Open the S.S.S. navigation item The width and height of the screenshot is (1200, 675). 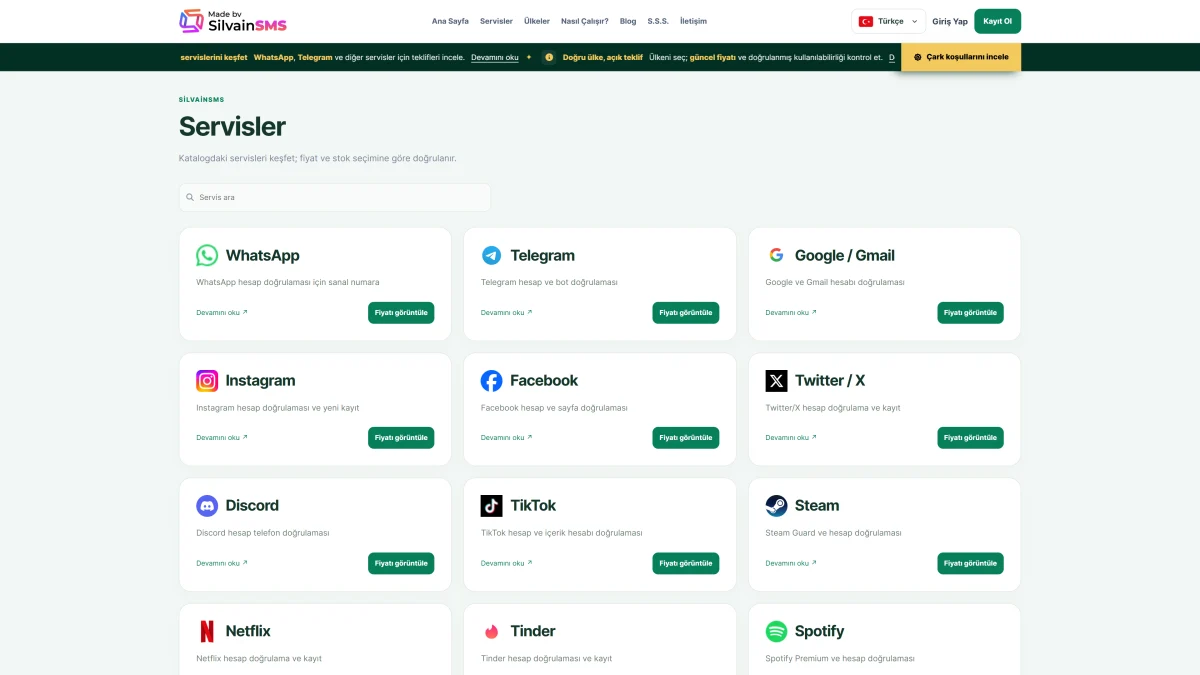tap(658, 21)
